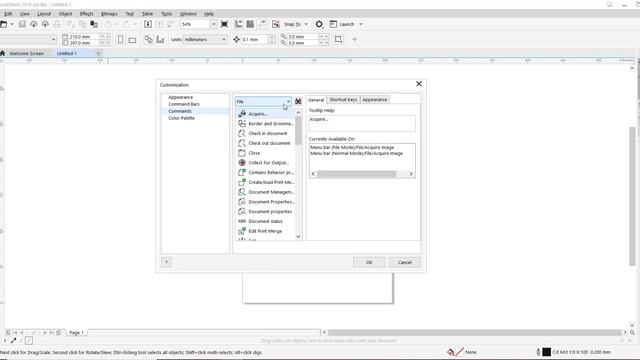640x360 pixels.
Task: Select the Document status command icon
Action: [242, 221]
